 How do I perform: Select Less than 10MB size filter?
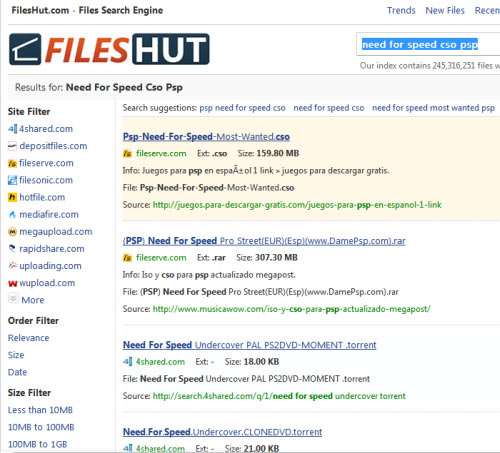click(40, 410)
